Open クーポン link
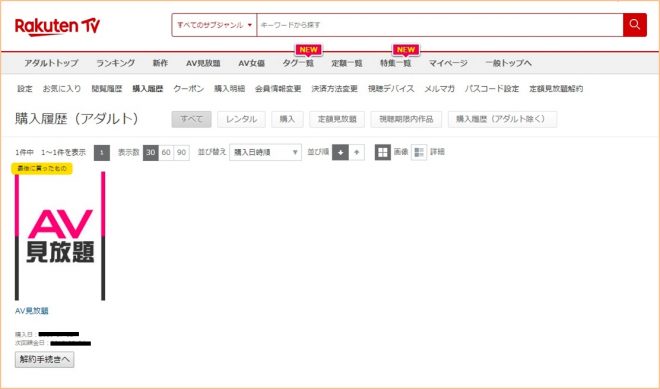The image size is (660, 389). (x=189, y=89)
